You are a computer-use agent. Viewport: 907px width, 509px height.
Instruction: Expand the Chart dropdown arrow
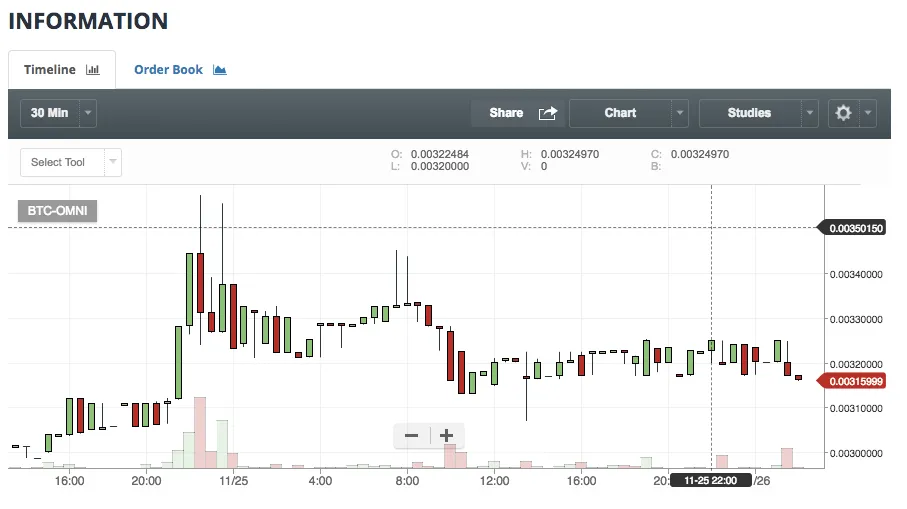pyautogui.click(x=680, y=113)
